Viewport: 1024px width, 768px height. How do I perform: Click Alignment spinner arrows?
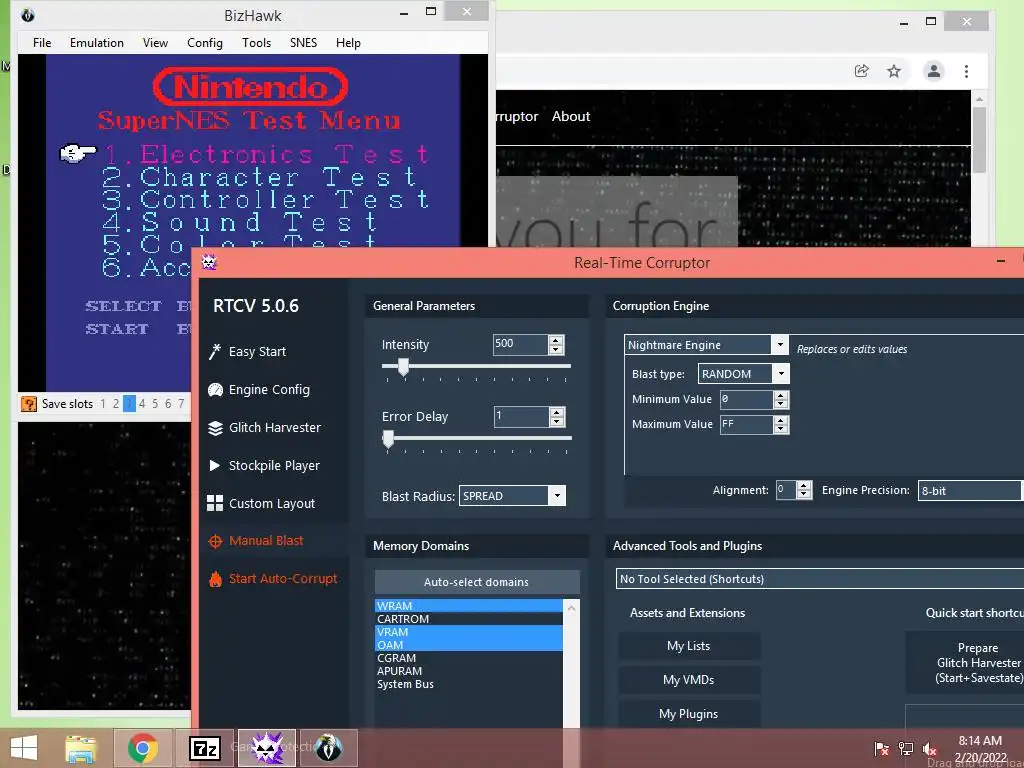click(x=804, y=490)
